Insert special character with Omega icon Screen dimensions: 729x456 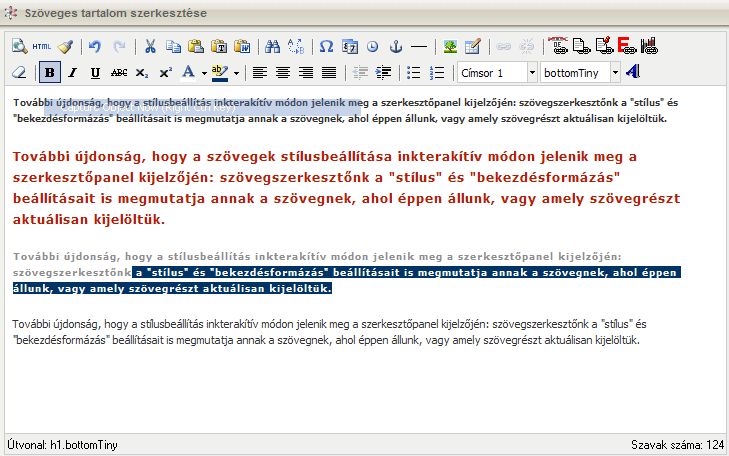pos(326,46)
